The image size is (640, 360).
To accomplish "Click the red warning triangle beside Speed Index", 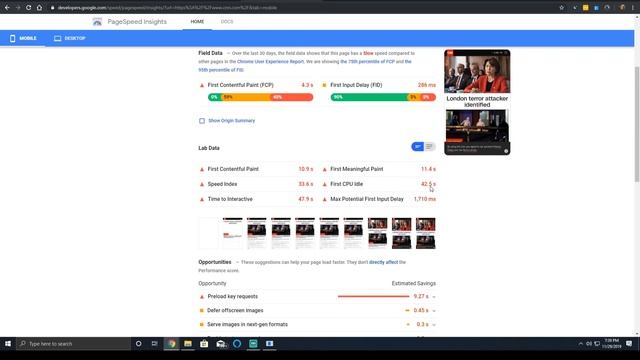I will pos(202,184).
